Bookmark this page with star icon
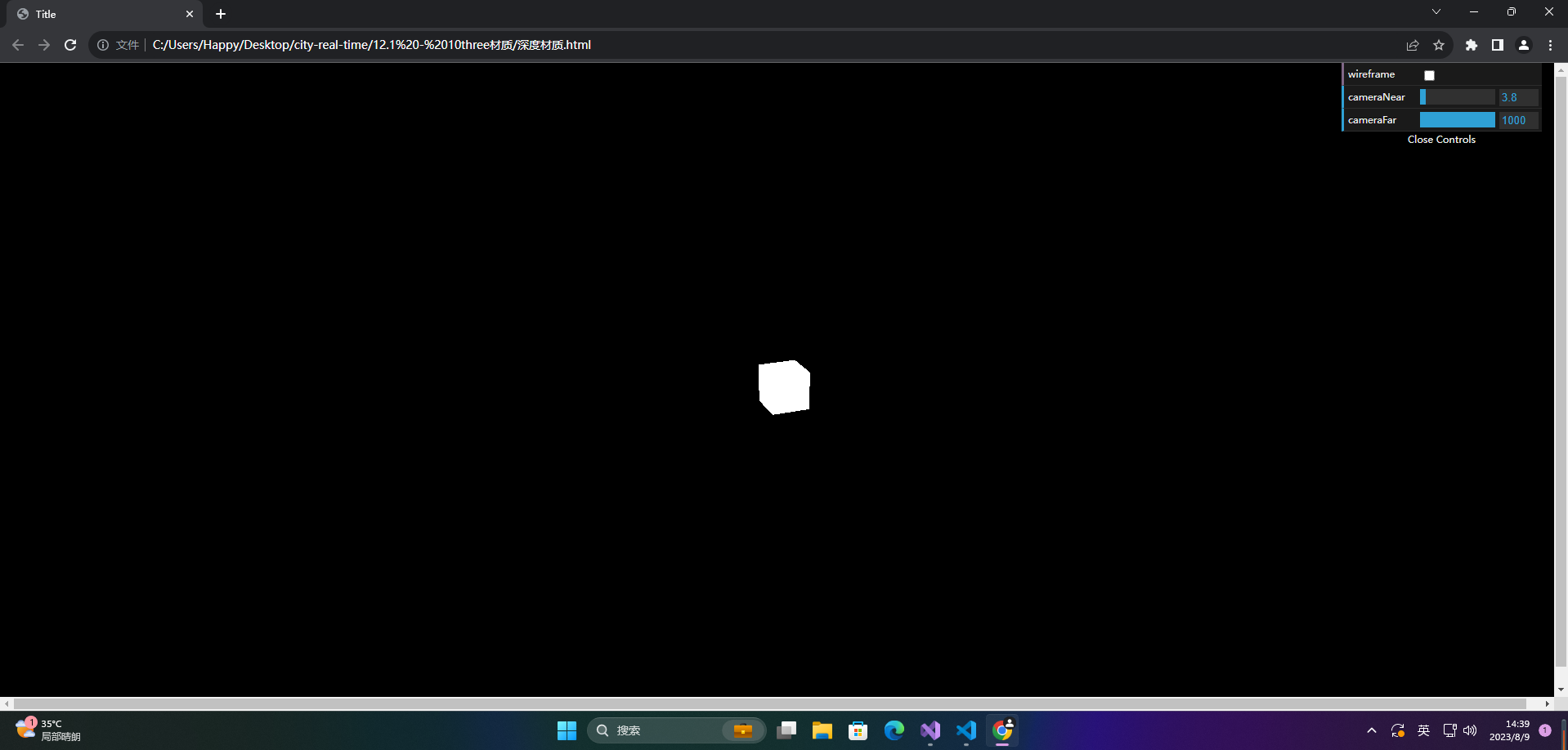 (1439, 45)
